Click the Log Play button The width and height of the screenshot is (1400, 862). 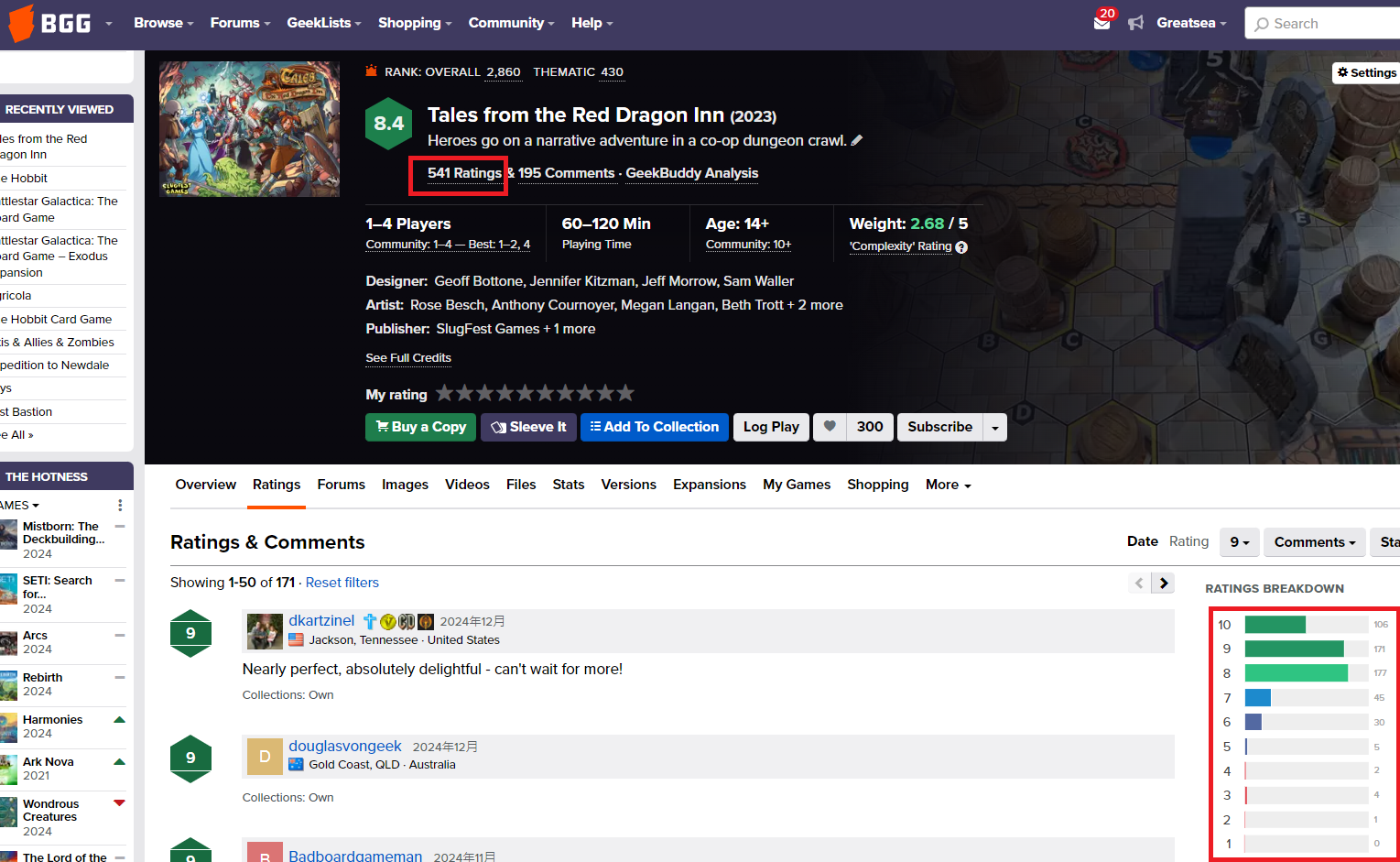(x=771, y=427)
